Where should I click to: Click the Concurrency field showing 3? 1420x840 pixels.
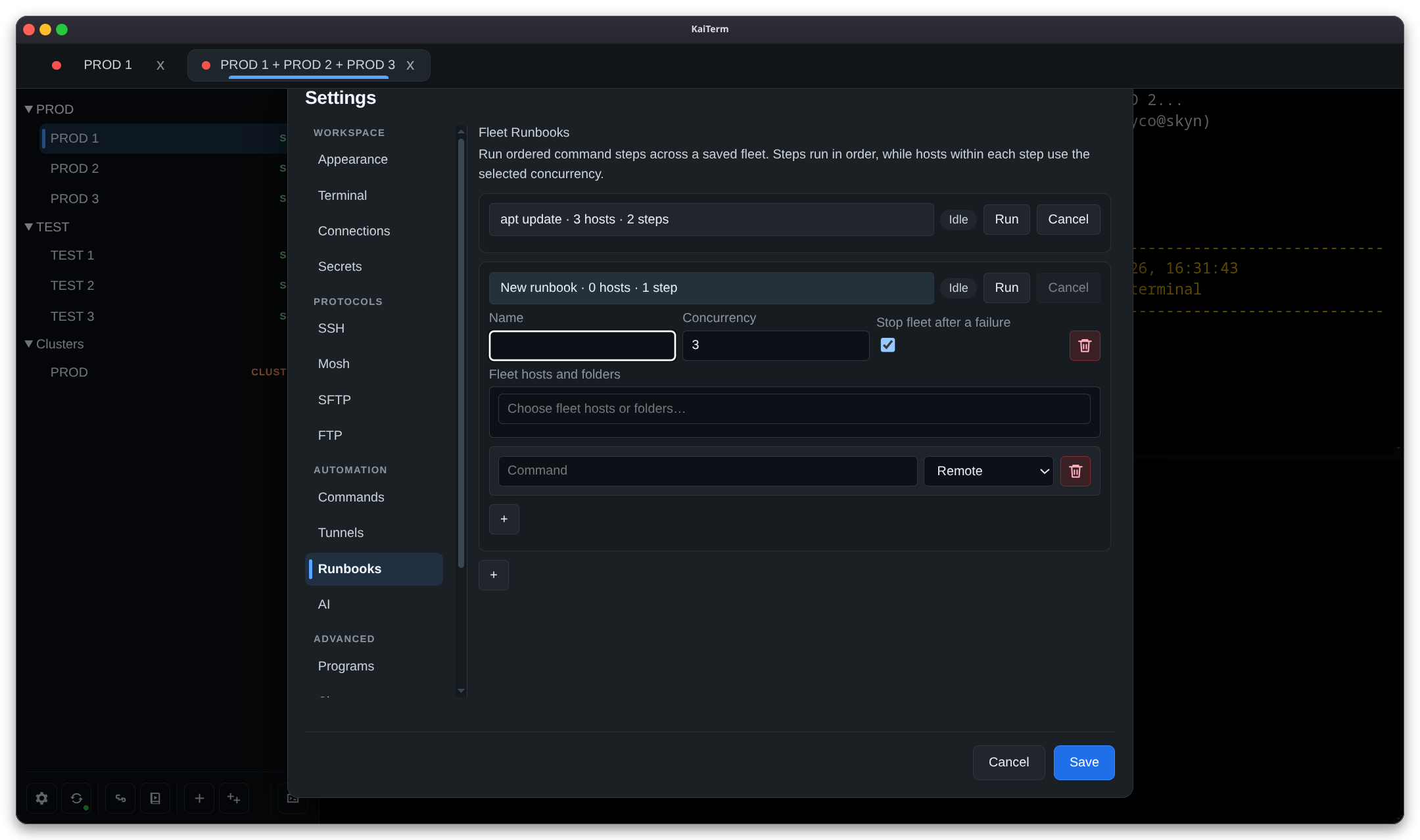(x=776, y=346)
